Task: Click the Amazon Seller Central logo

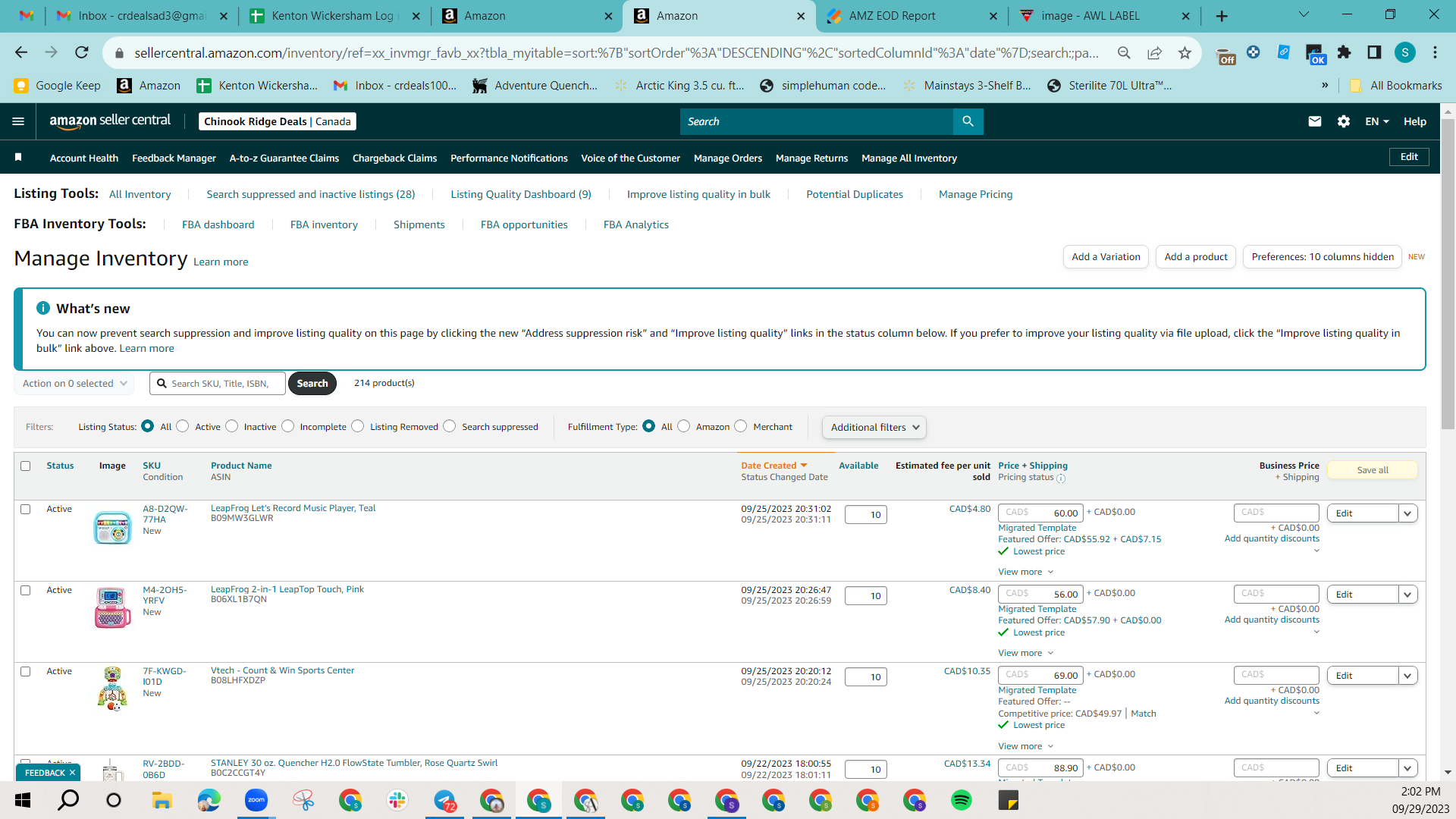Action: click(110, 121)
